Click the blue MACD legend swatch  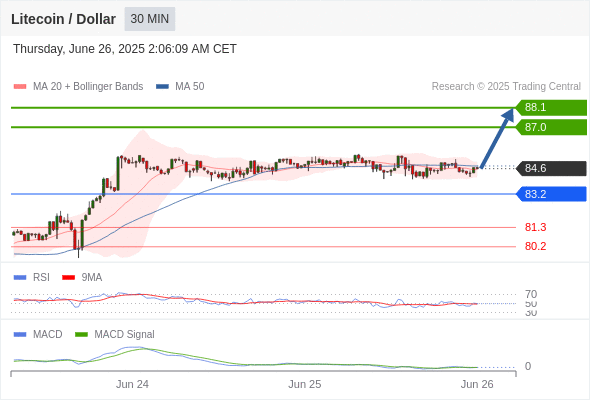[x=20, y=335]
